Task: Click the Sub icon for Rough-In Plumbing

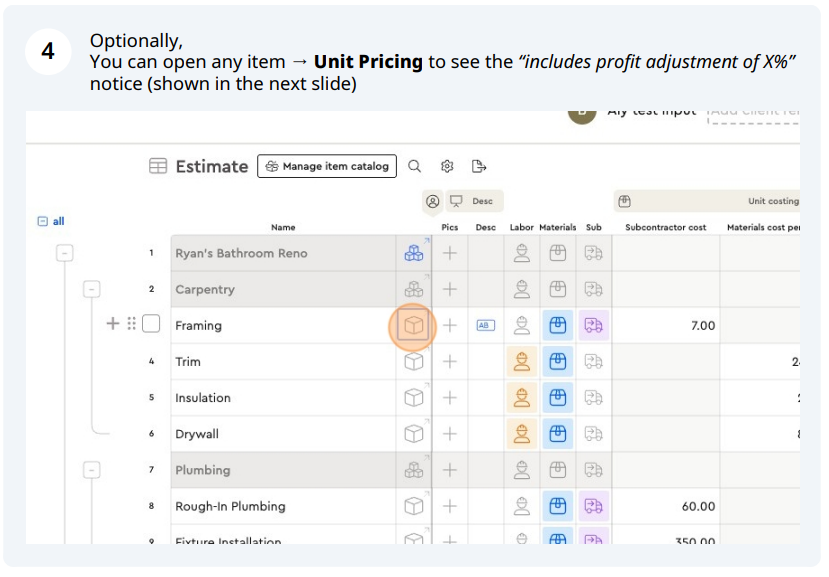Action: tap(593, 506)
